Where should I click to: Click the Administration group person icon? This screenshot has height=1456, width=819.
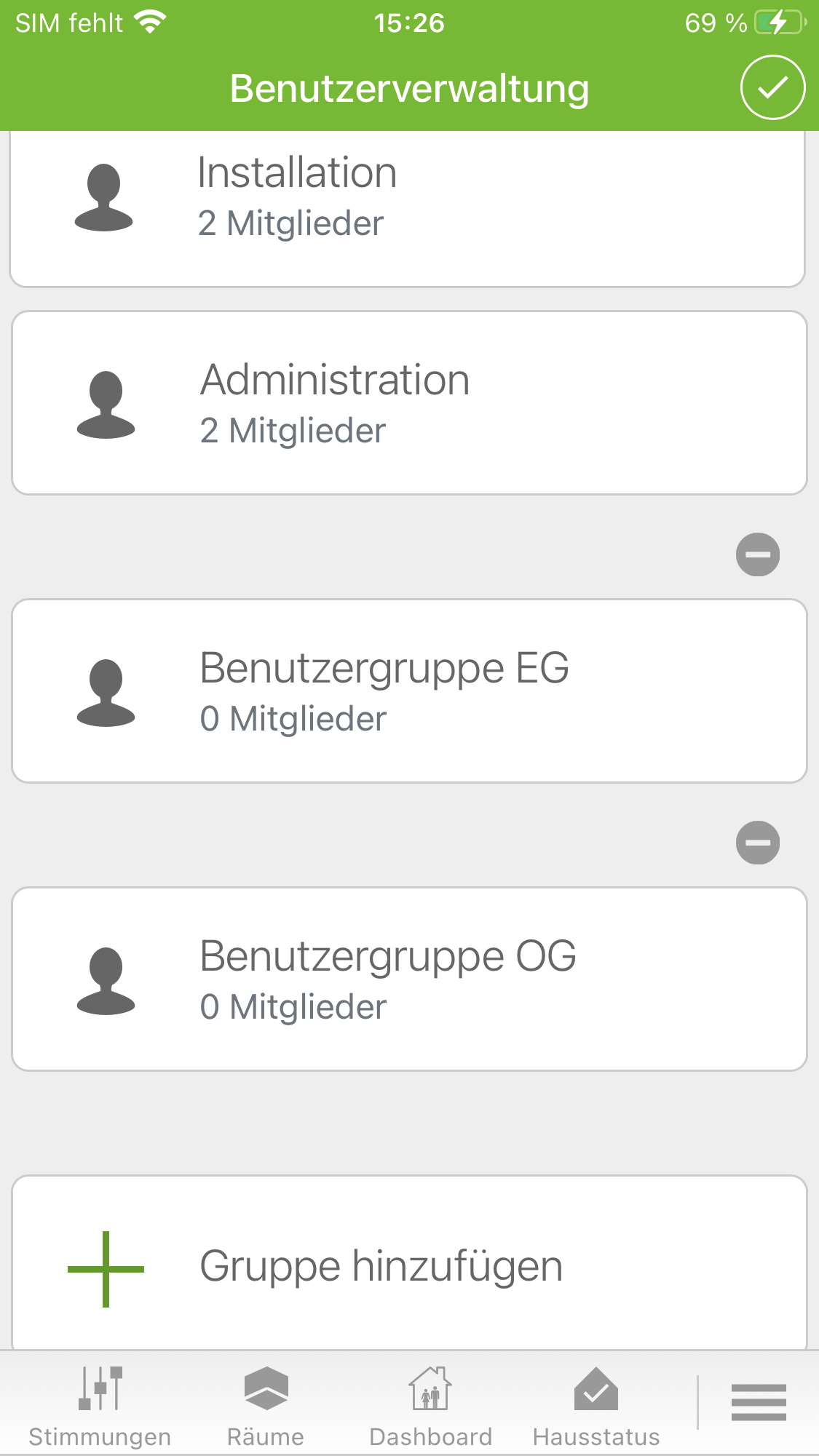click(x=106, y=405)
